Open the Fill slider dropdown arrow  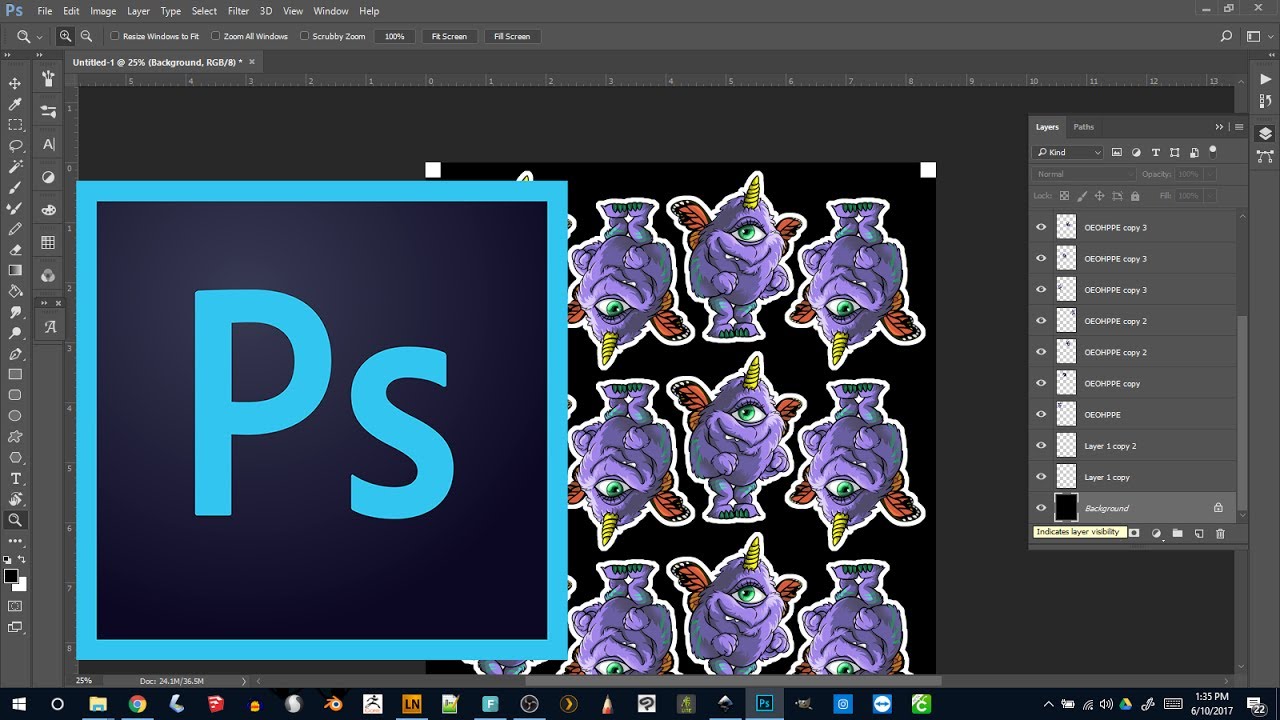coord(1211,196)
